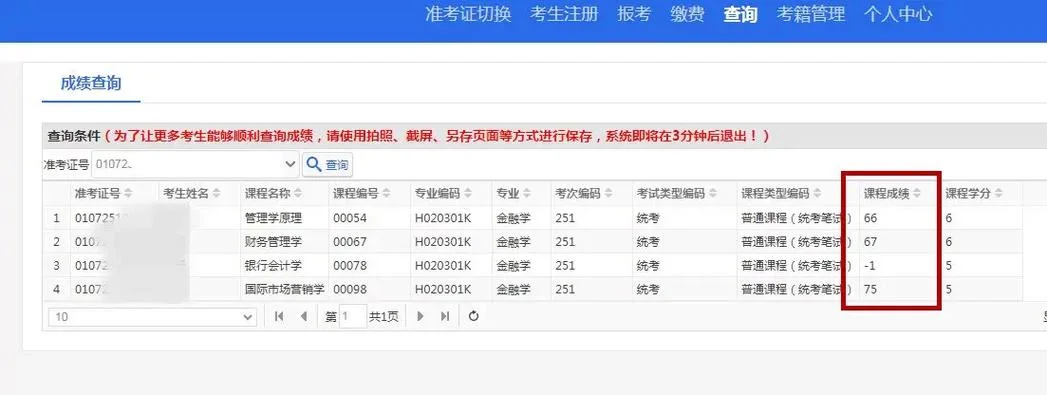Screen dimensions: 1047x395
Task: Select row number 3 in the grid
Action: pyautogui.click(x=57, y=266)
